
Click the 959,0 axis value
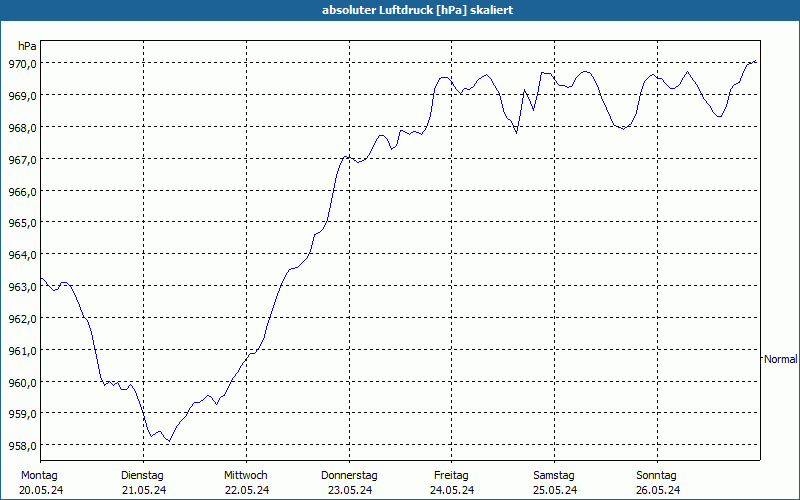point(23,414)
